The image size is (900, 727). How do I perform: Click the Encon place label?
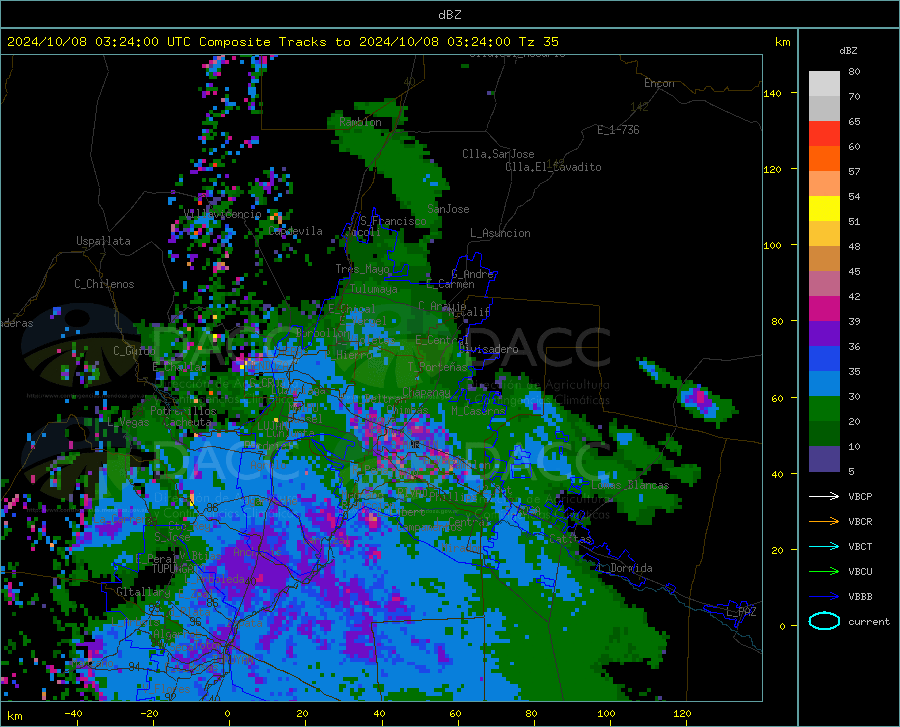(659, 83)
